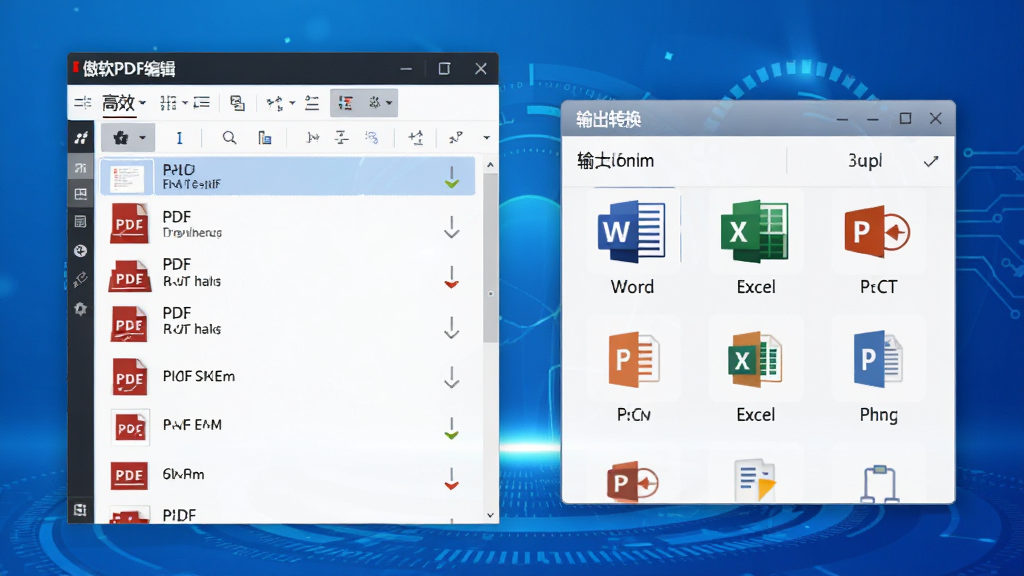Open the gear settings icon in sidebar

pos(81,308)
